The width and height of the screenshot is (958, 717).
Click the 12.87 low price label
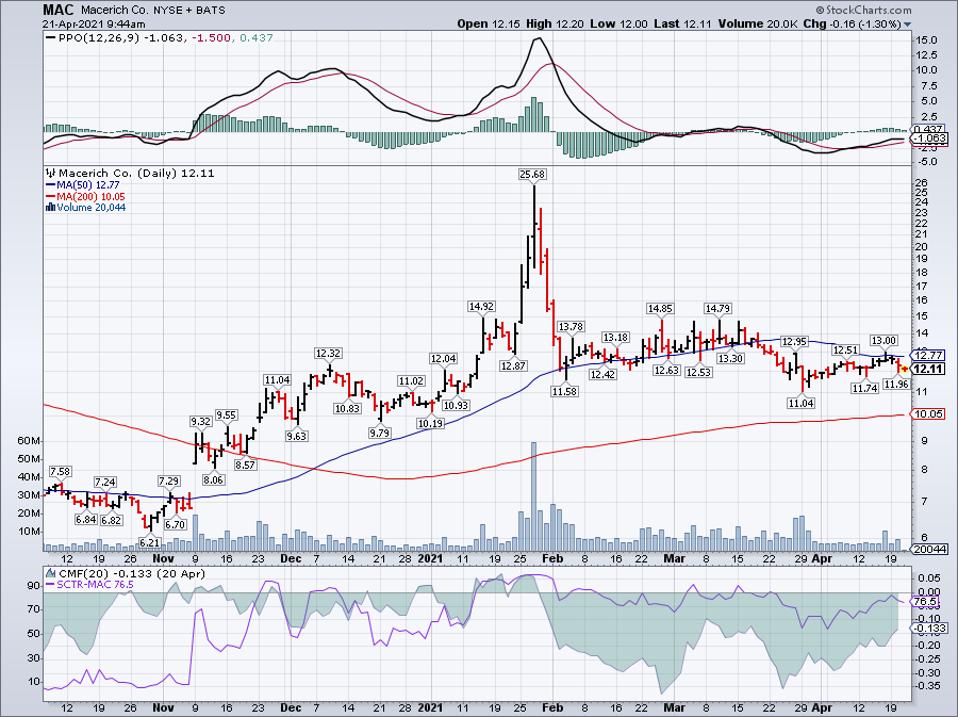[x=513, y=366]
